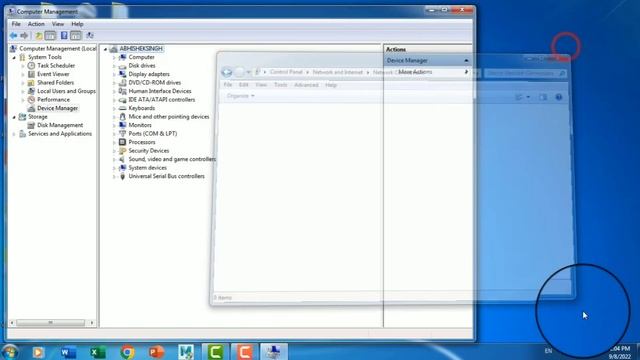This screenshot has height=360, width=640.
Task: Expand the Display adapters category arrow
Action: 114,75
